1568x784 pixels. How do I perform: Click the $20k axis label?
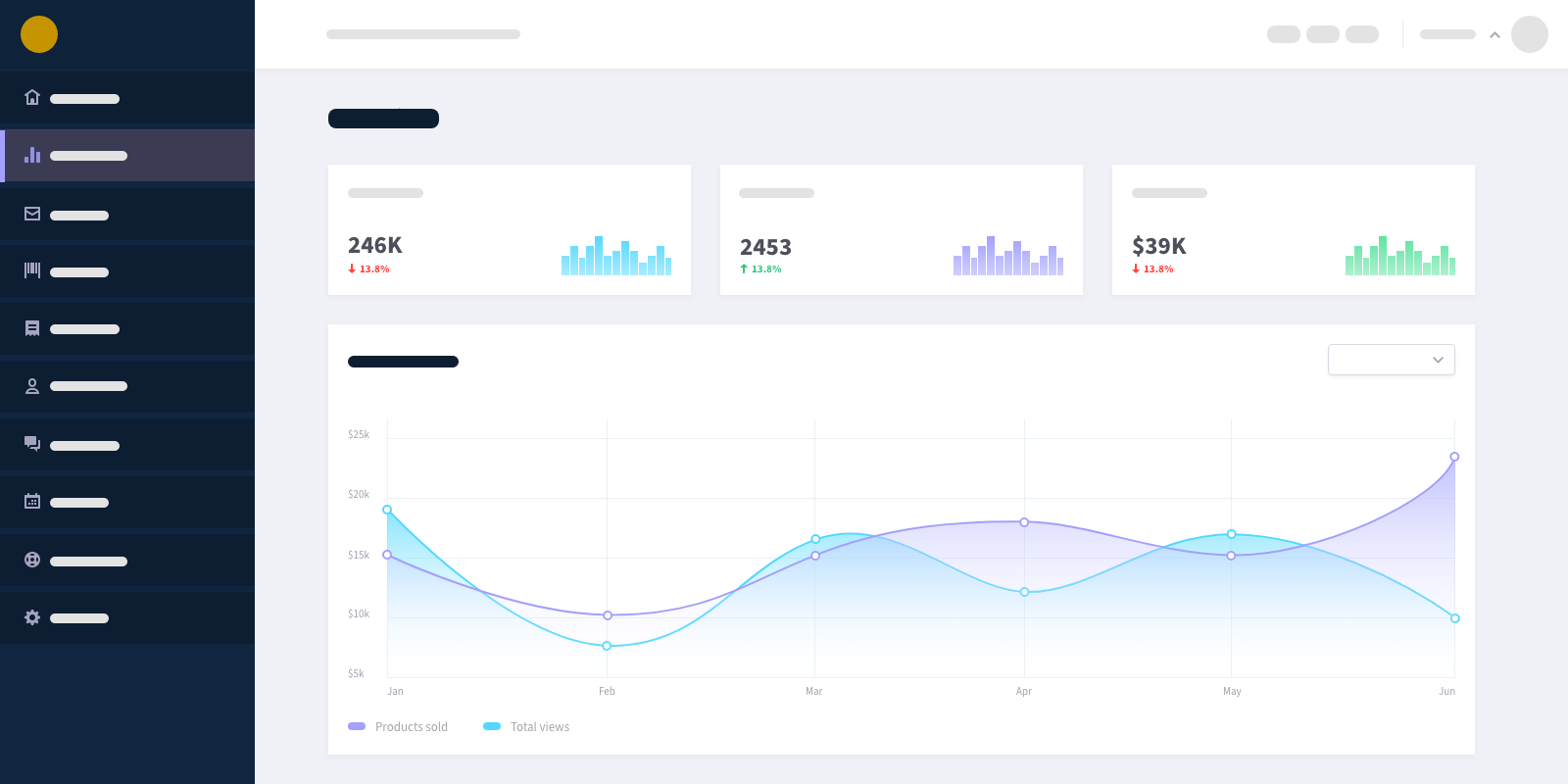[359, 494]
